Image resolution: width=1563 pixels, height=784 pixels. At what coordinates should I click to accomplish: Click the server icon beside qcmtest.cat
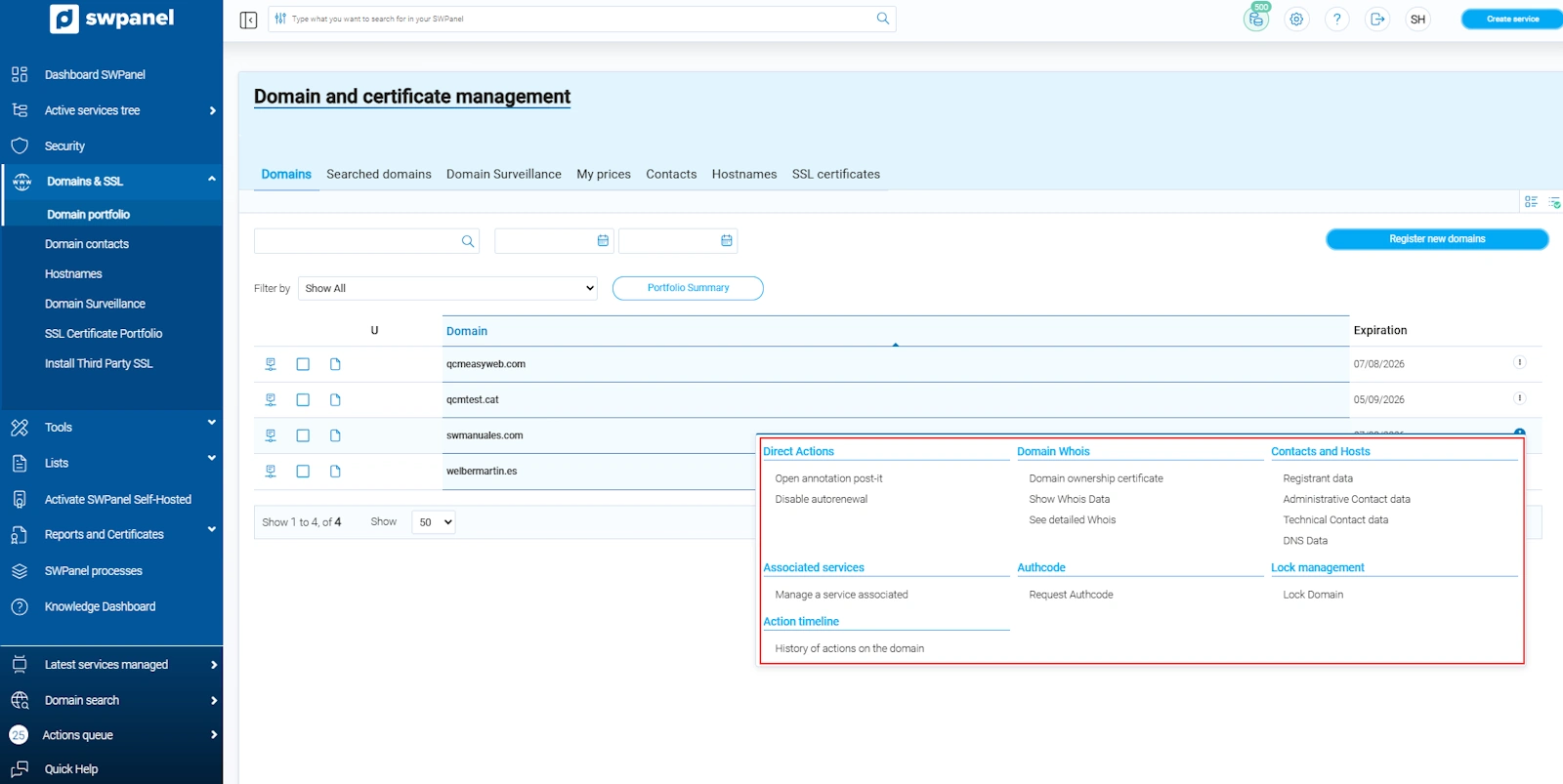click(x=271, y=400)
